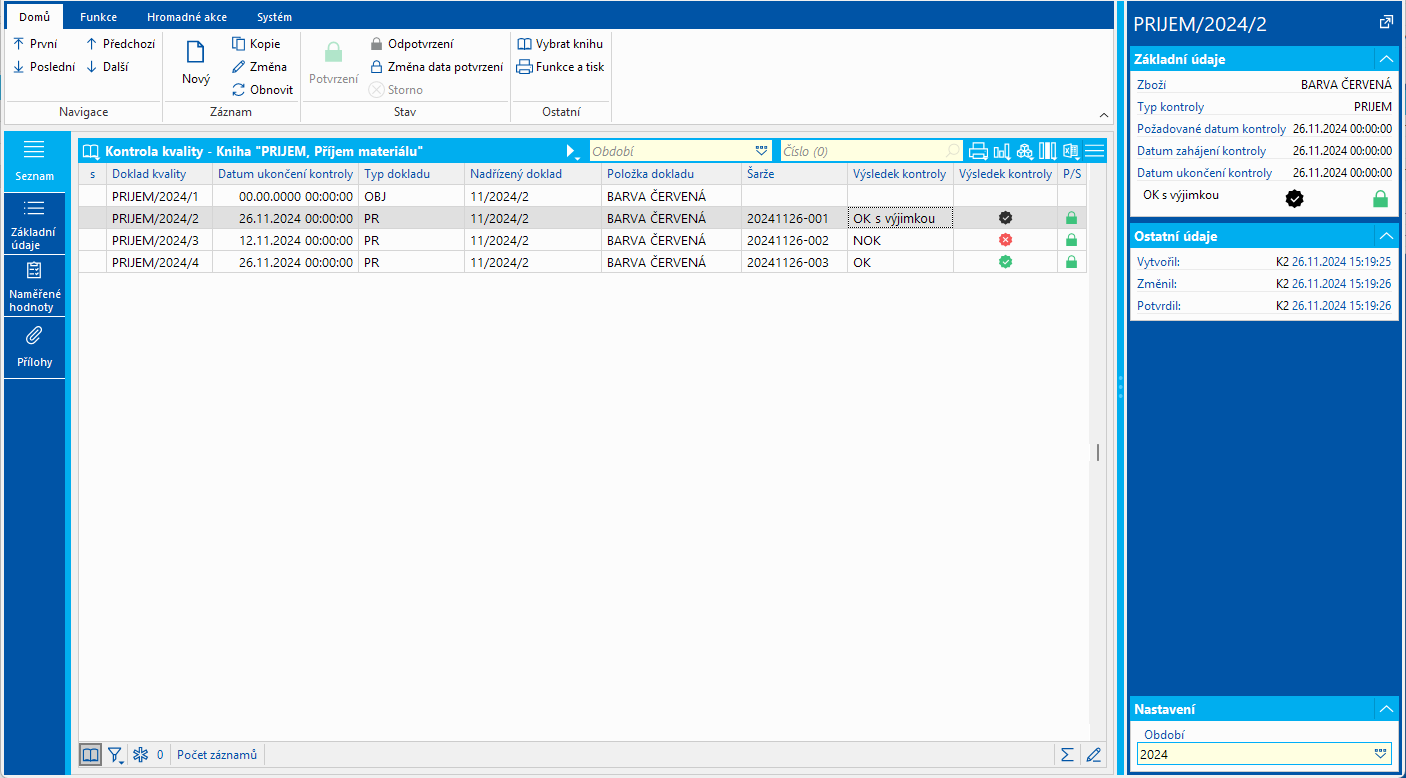Switch to the Funkce ribbon tab
Screen dimensions: 1406x778
(98, 17)
